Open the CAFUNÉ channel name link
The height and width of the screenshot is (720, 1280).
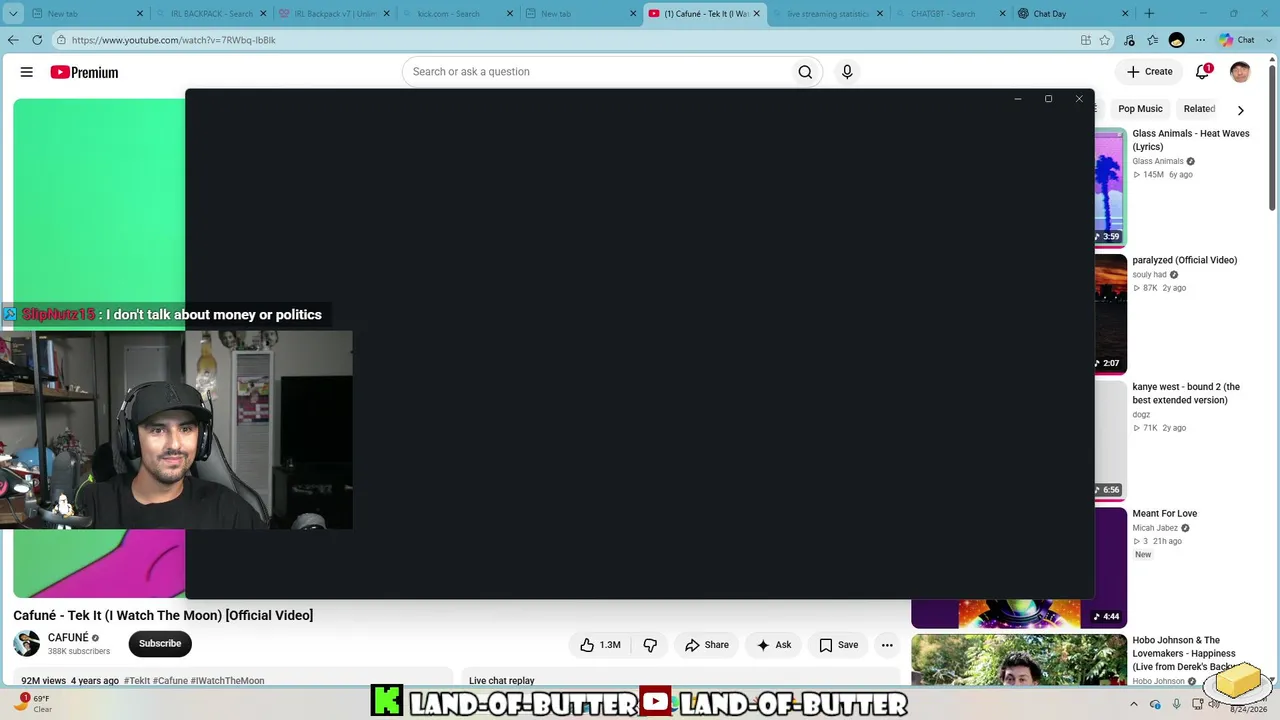click(x=68, y=638)
